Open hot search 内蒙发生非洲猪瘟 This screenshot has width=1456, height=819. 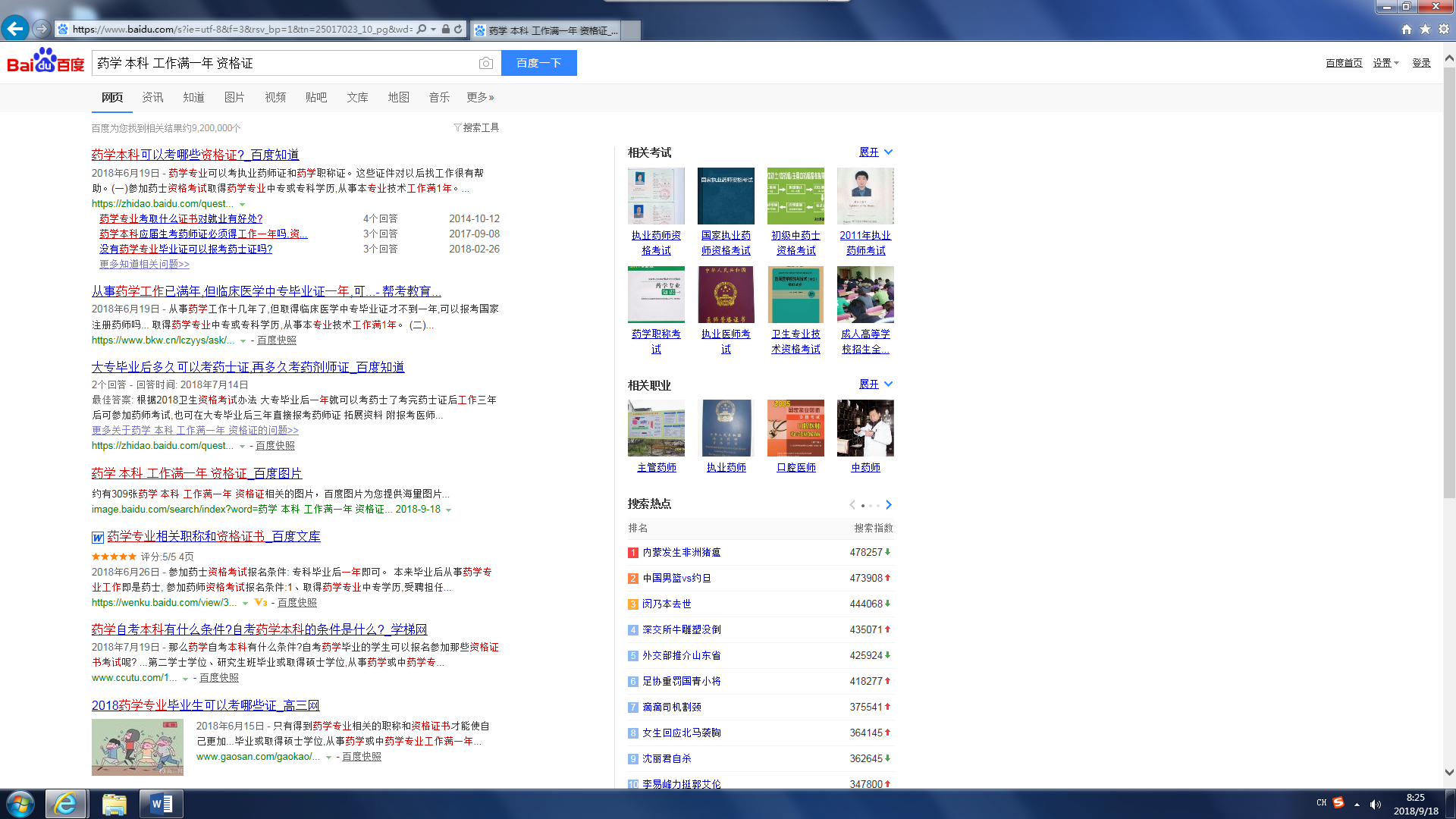[682, 552]
